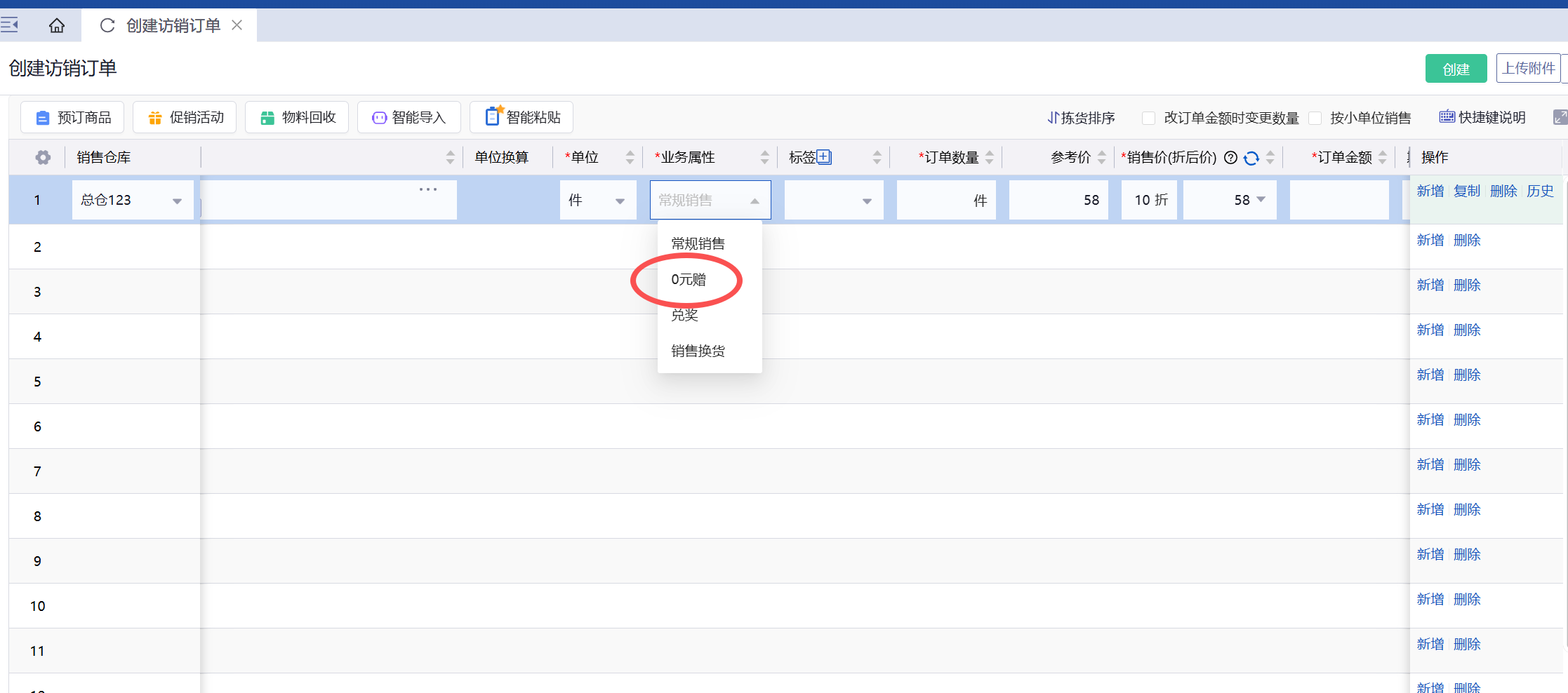Tick the 按小单位销售 checkbox
The height and width of the screenshot is (693, 1568).
pyautogui.click(x=1315, y=118)
